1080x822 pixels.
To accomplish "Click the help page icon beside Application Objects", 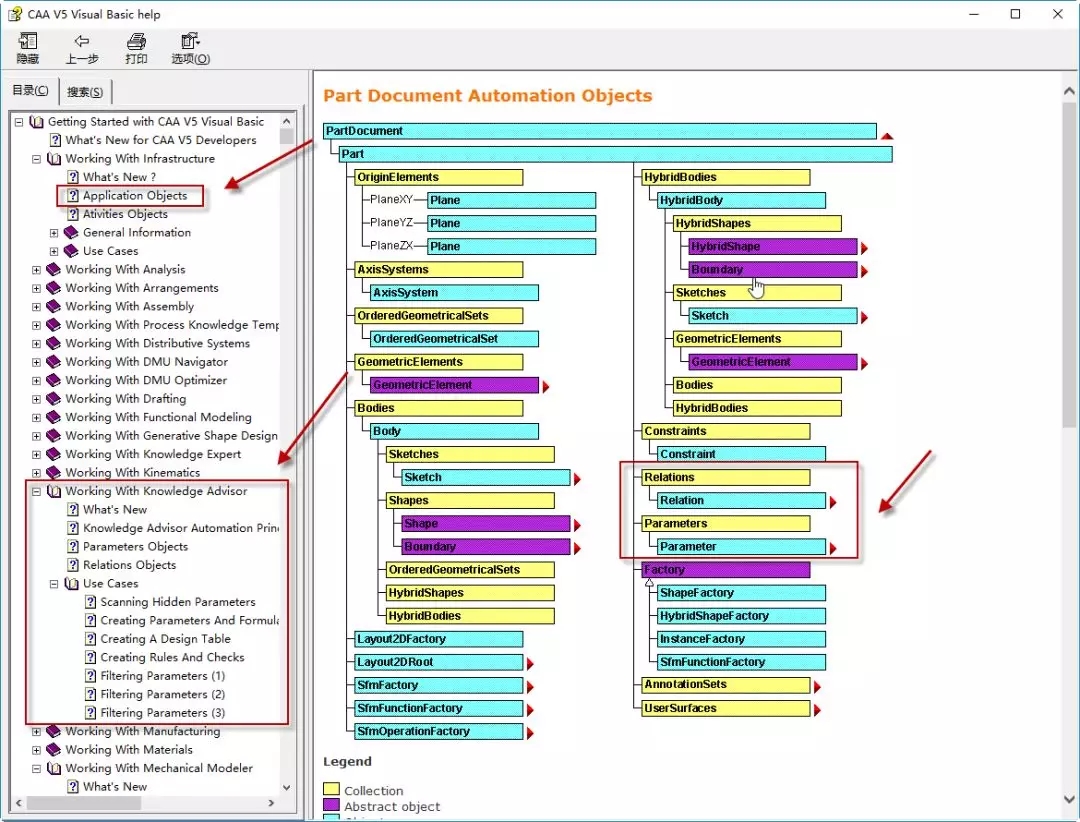I will click(x=73, y=196).
